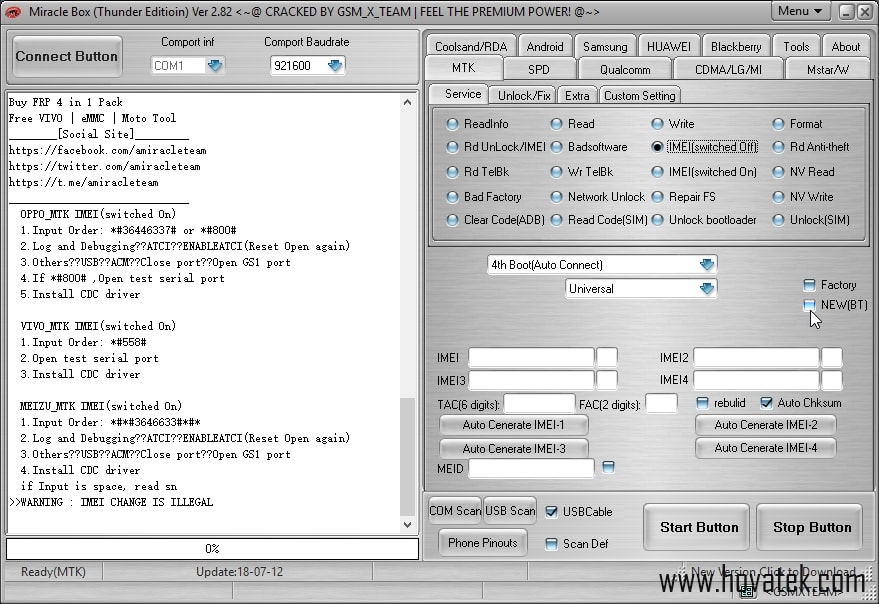This screenshot has width=879, height=604.
Task: Open Phone Pinouts
Action: tap(483, 542)
